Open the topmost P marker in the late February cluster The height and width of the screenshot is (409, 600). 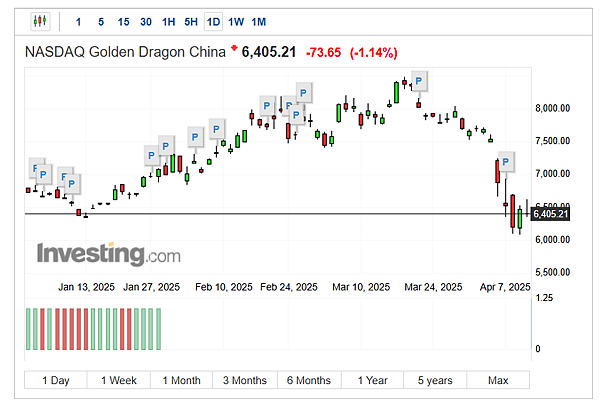(x=303, y=93)
